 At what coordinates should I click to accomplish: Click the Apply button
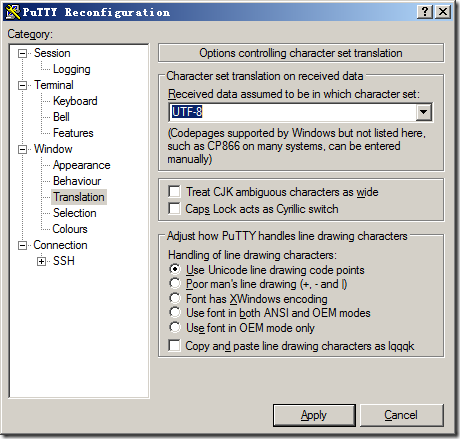pos(314,415)
